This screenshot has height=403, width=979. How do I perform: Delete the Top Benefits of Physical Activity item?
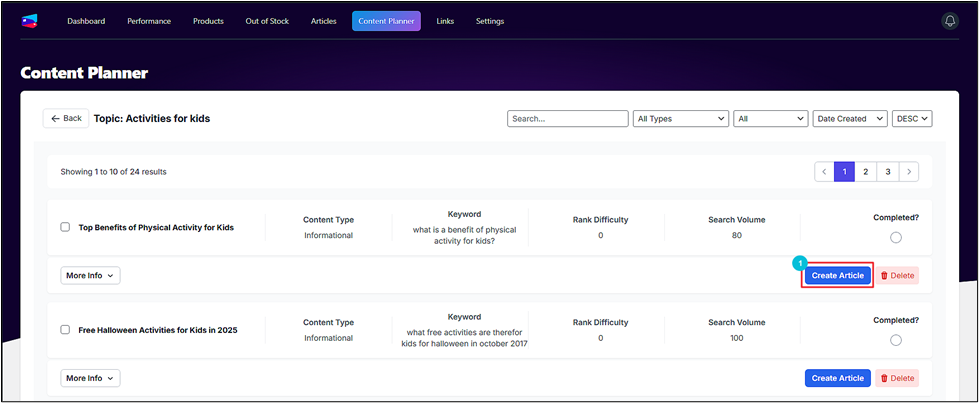point(897,276)
